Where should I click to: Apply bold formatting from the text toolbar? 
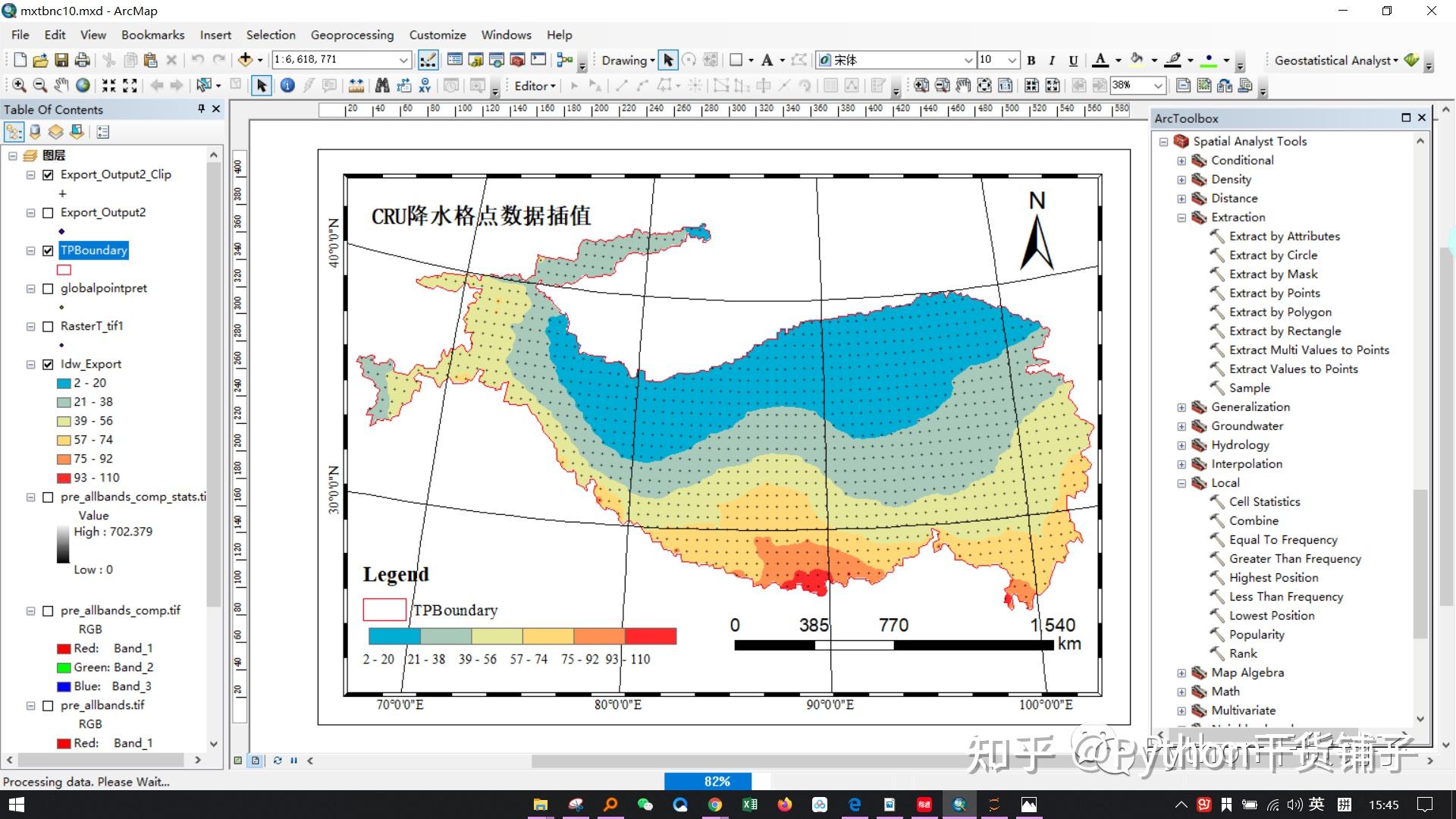click(1031, 59)
